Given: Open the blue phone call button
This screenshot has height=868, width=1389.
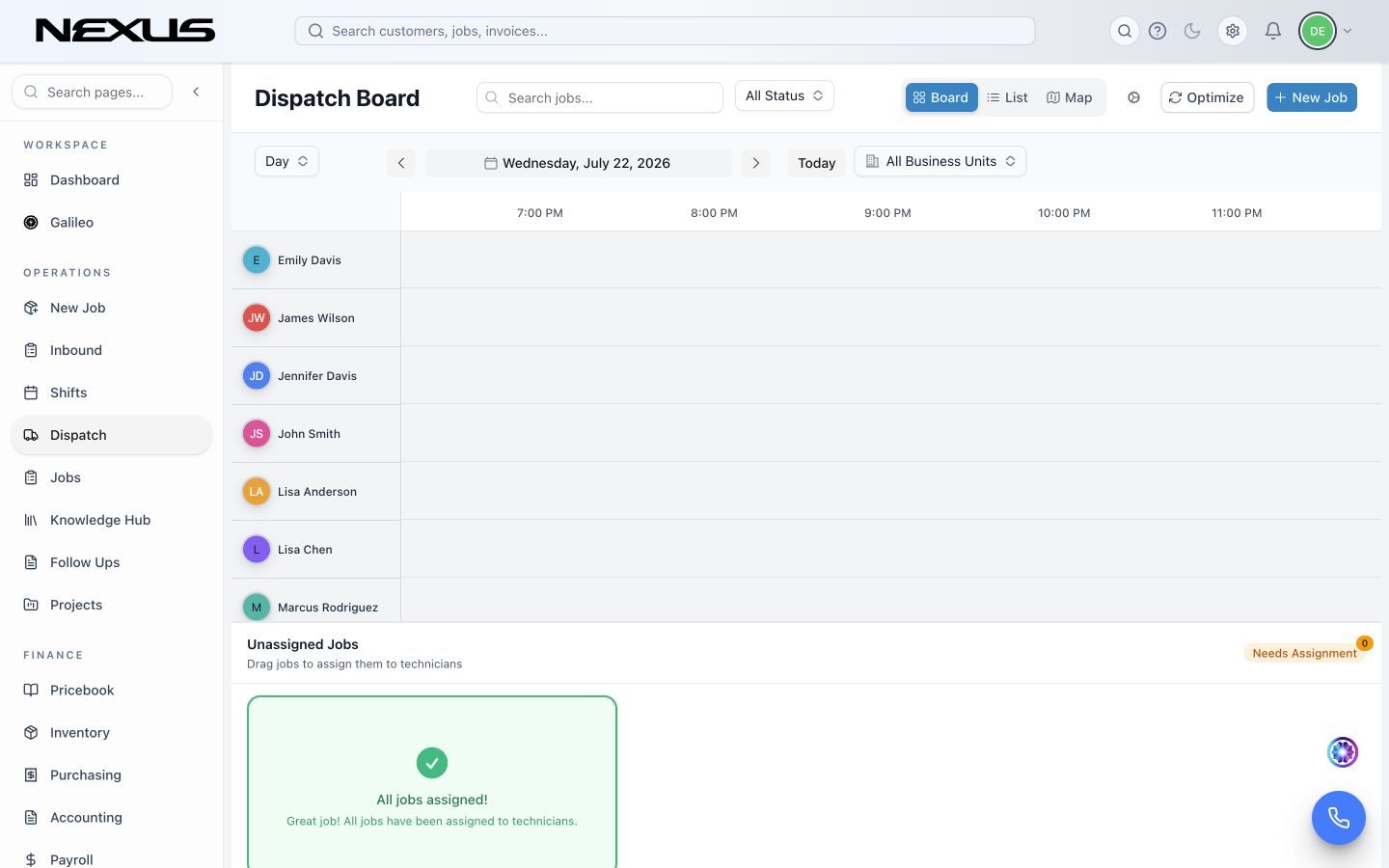Looking at the screenshot, I should click(x=1339, y=818).
